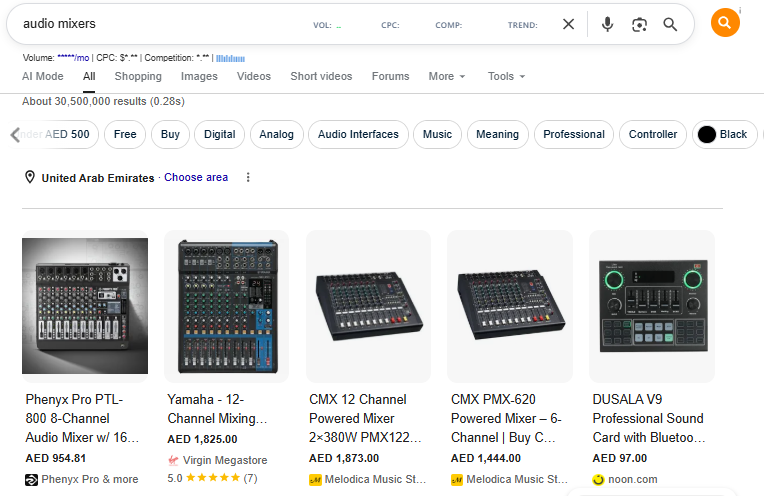Open search by image camera icon

pos(639,24)
